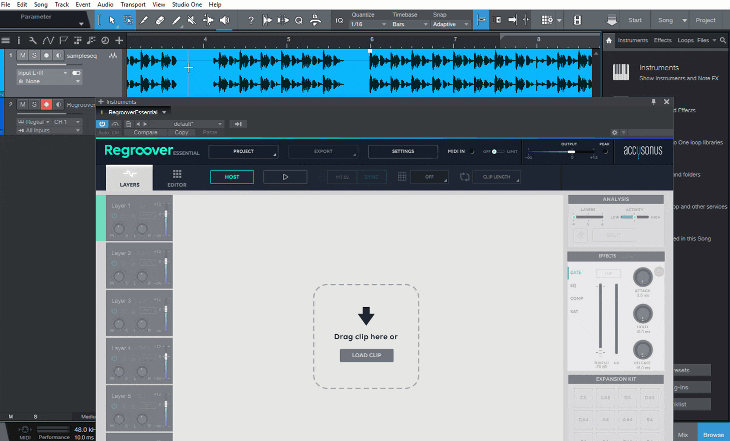This screenshot has width=730, height=441.
Task: Click the Q quantize icon in toolbar
Action: [299, 20]
